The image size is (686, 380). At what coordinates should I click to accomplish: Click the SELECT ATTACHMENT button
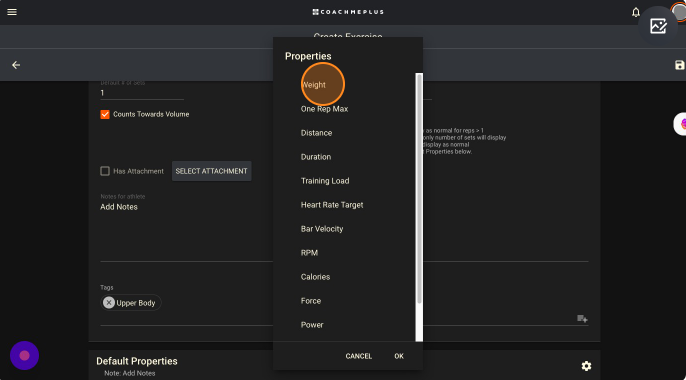tap(211, 171)
